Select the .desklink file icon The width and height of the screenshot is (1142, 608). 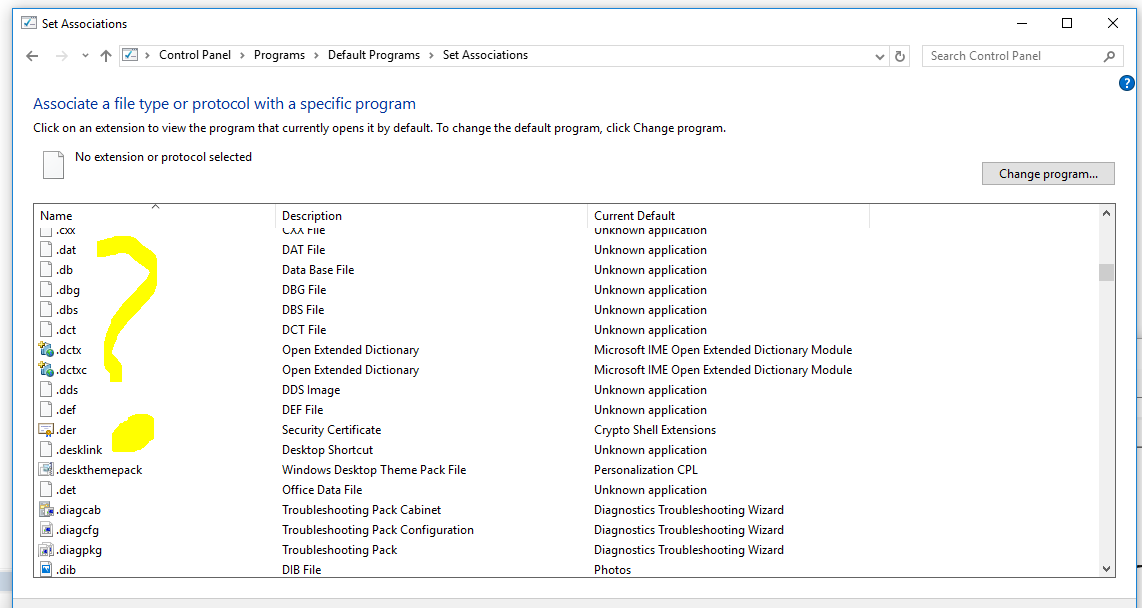(47, 450)
